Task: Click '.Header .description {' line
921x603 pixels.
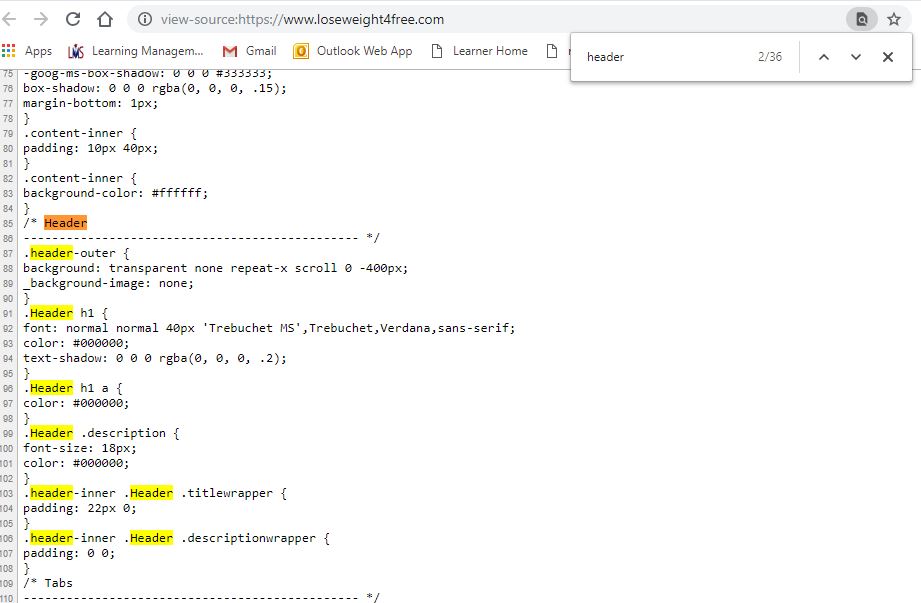Action: click(x=102, y=433)
